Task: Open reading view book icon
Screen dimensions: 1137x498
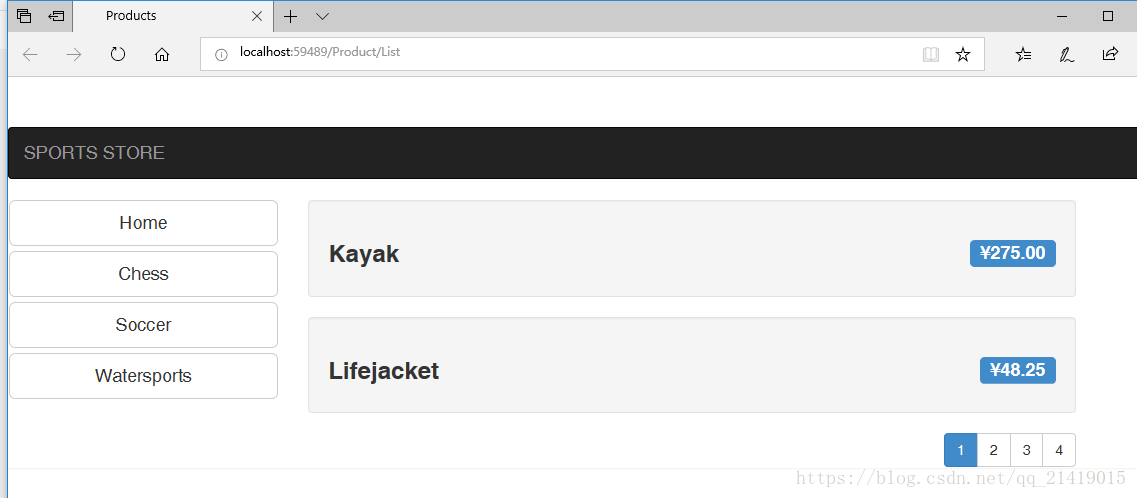Action: 931,54
